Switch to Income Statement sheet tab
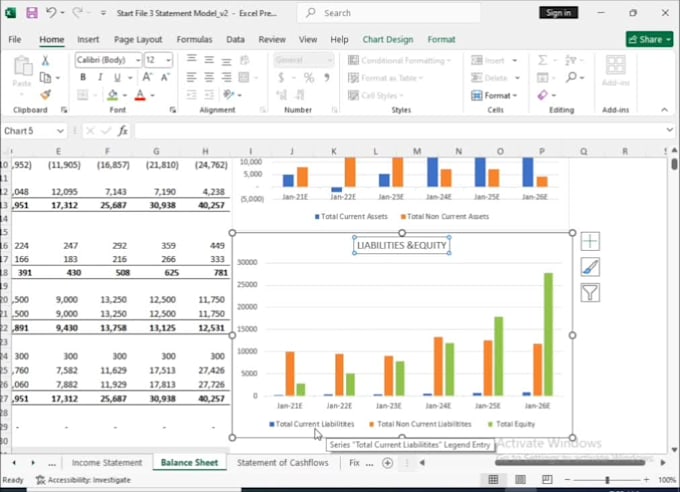The image size is (680, 492). click(x=107, y=463)
